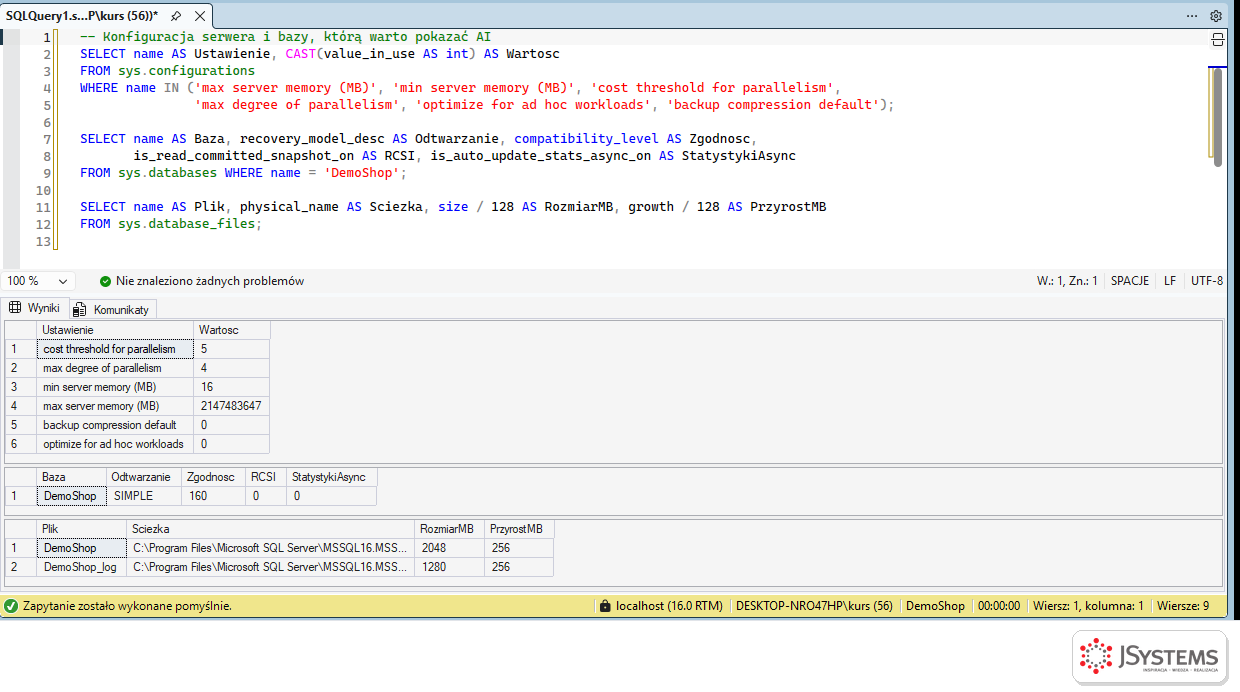Select the 'max degree of parallelism' cell
Image resolution: width=1240 pixels, height=692 pixels.
115,368
